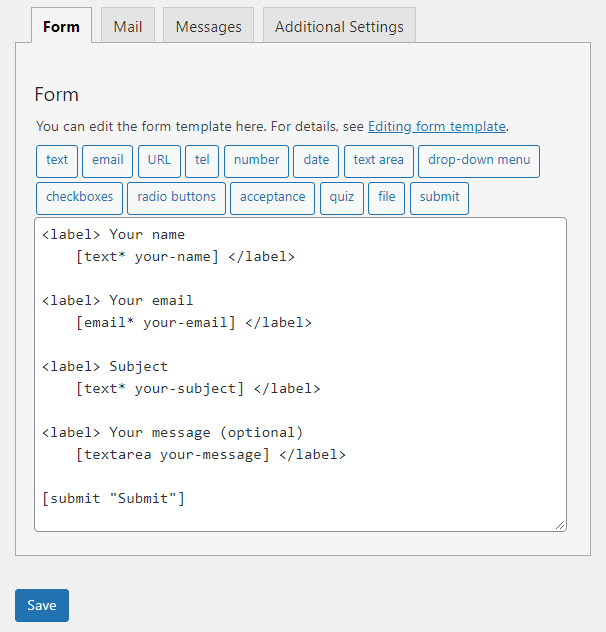Save the contact form
The height and width of the screenshot is (632, 606).
tap(42, 605)
